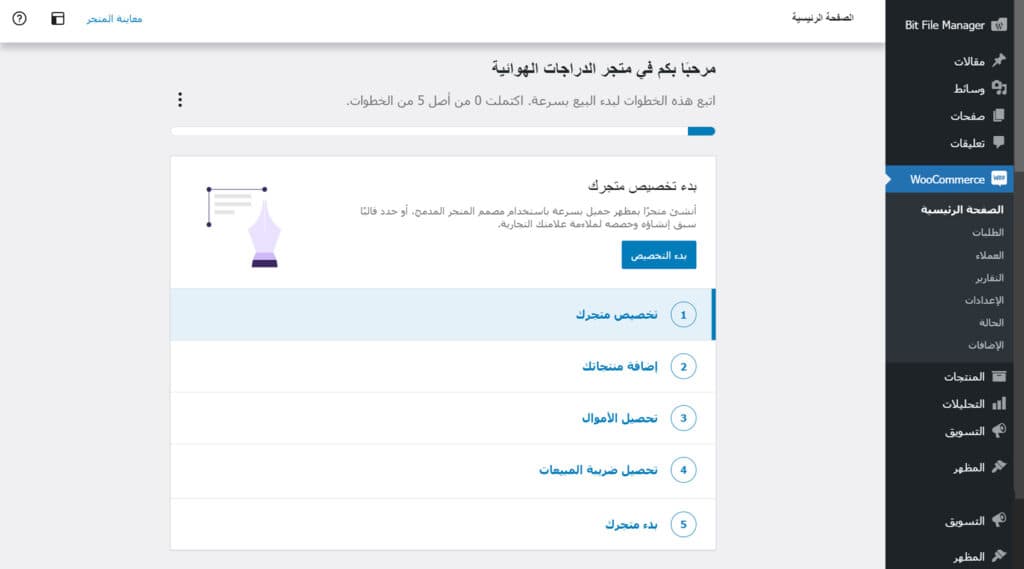
Task: Click the step 2 number circle
Action: point(683,366)
